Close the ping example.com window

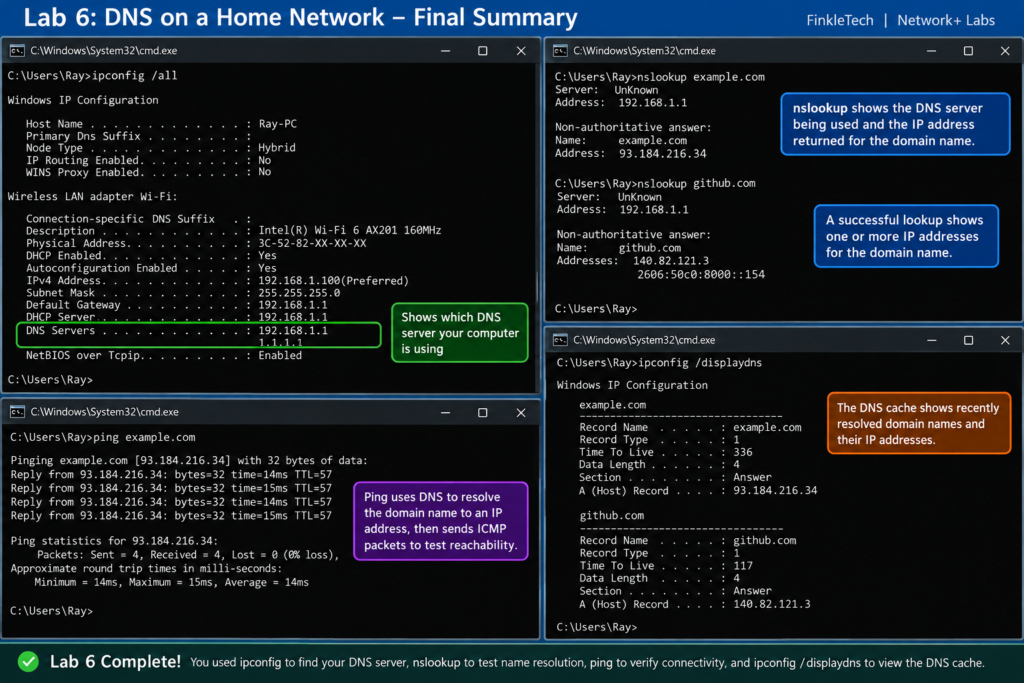(x=521, y=413)
